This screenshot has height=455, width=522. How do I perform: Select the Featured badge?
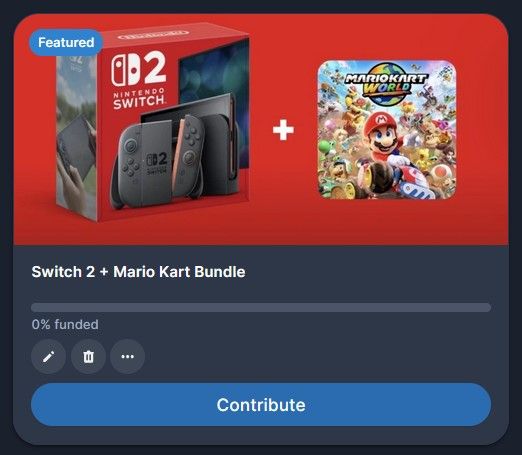(x=66, y=42)
